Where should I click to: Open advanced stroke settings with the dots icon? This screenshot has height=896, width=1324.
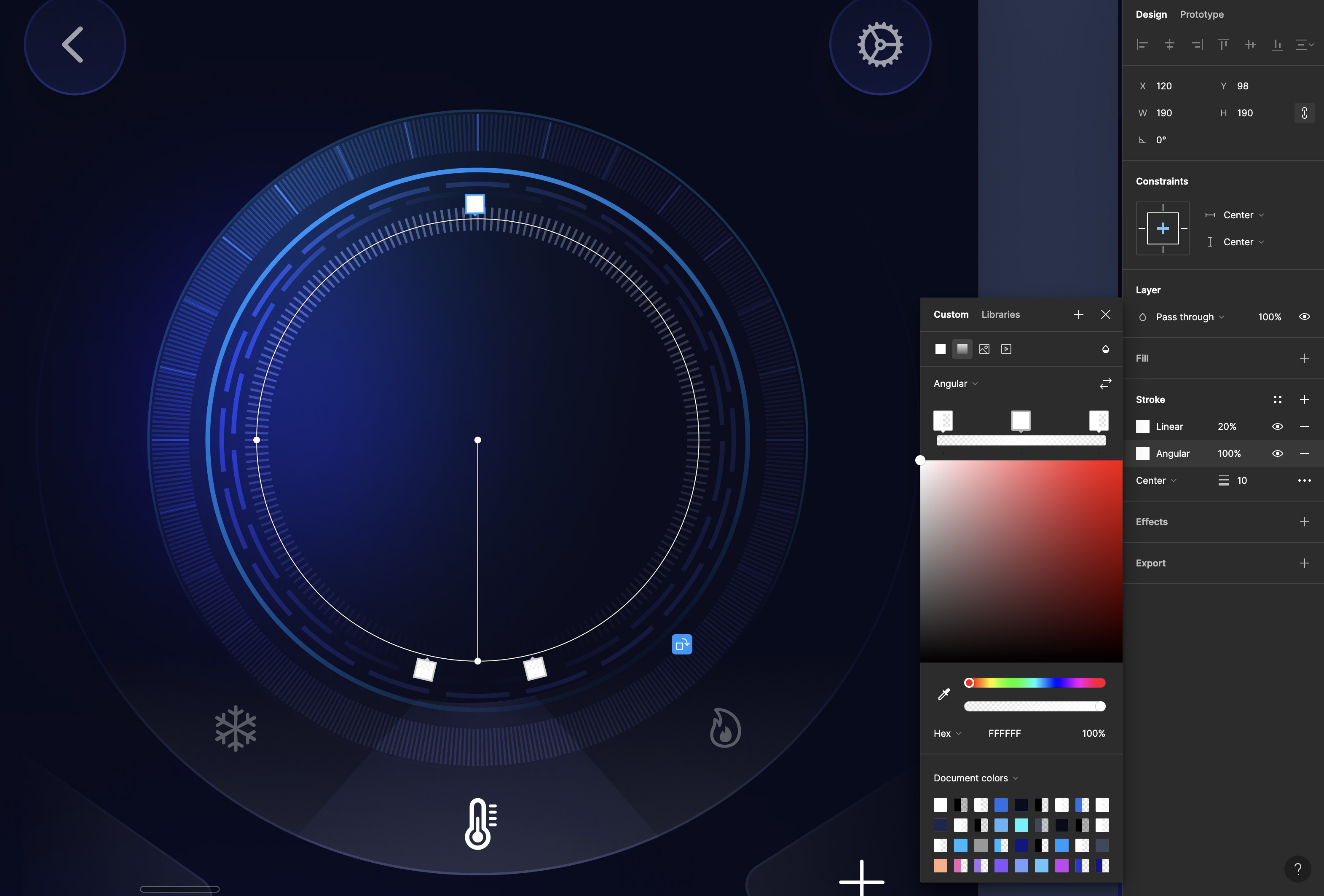click(x=1278, y=399)
